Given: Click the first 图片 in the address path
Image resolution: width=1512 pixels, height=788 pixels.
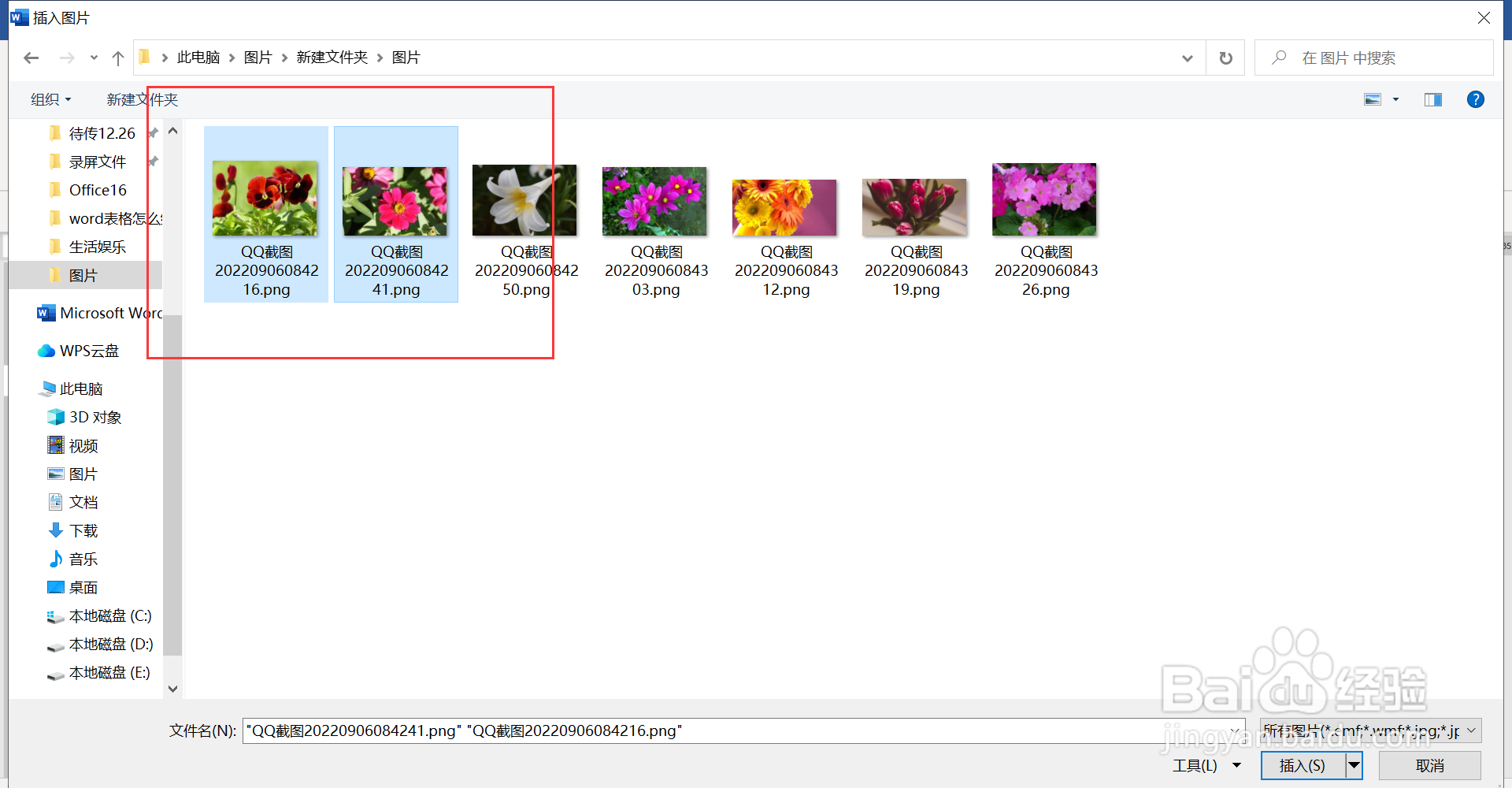Looking at the screenshot, I should 258,58.
